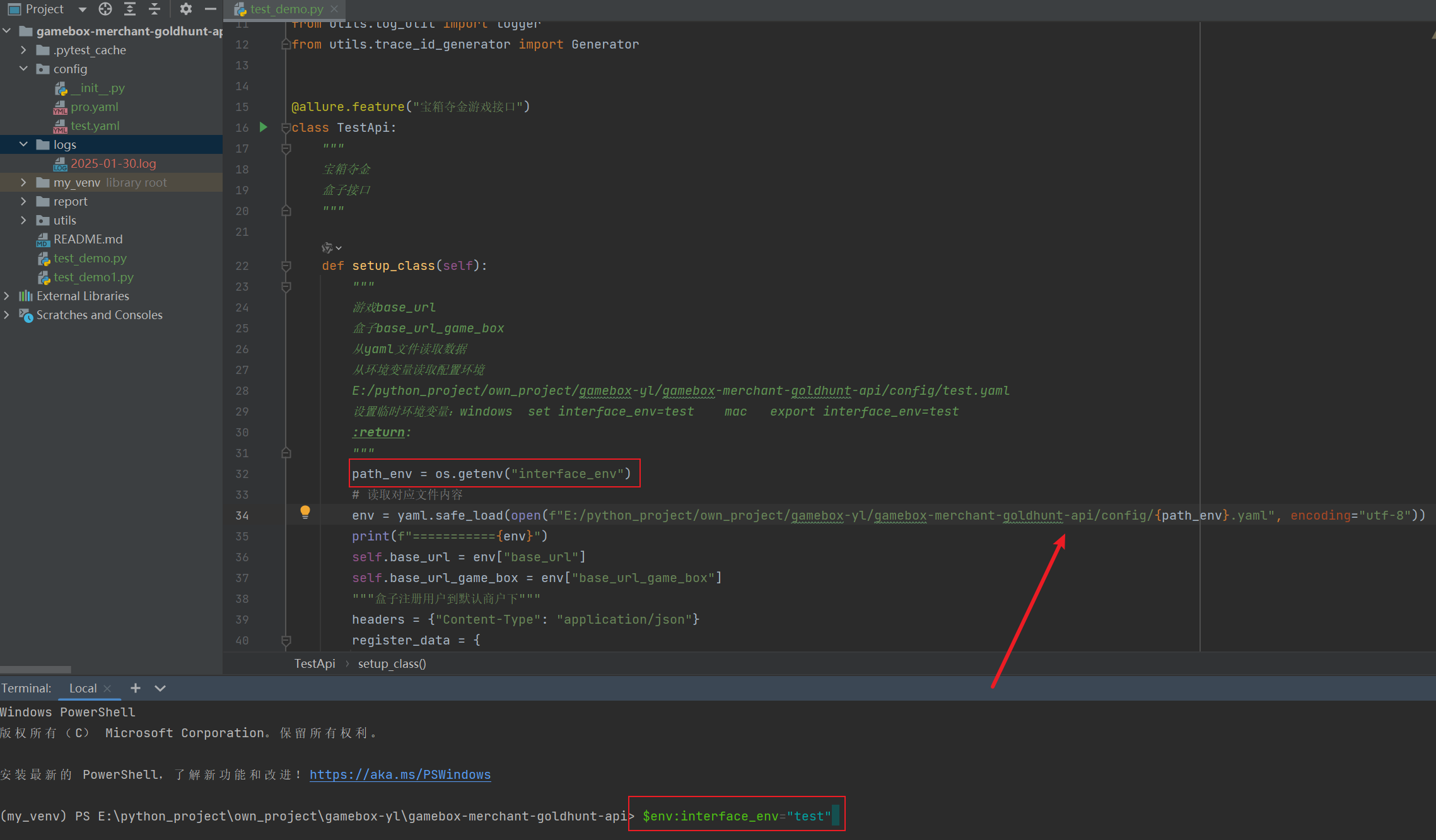
Task: Open pro.yaml in the project tree
Action: (x=94, y=107)
